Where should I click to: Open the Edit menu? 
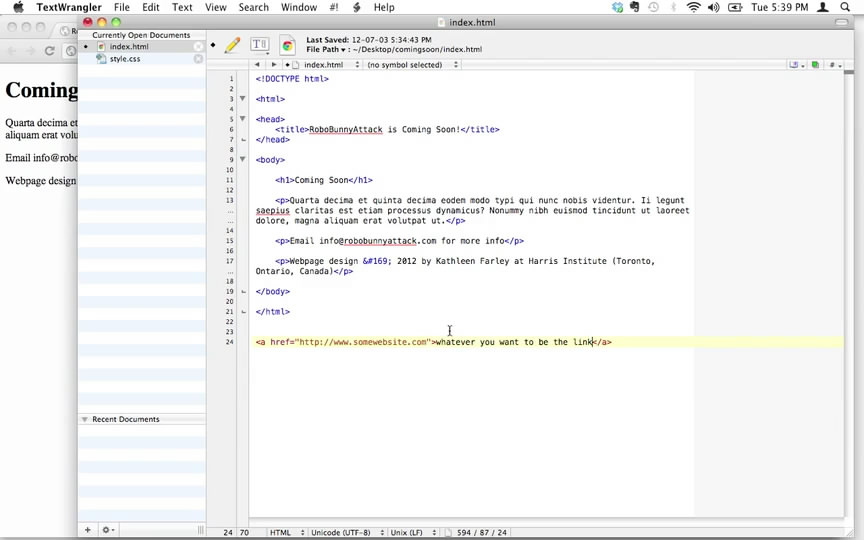[x=150, y=7]
